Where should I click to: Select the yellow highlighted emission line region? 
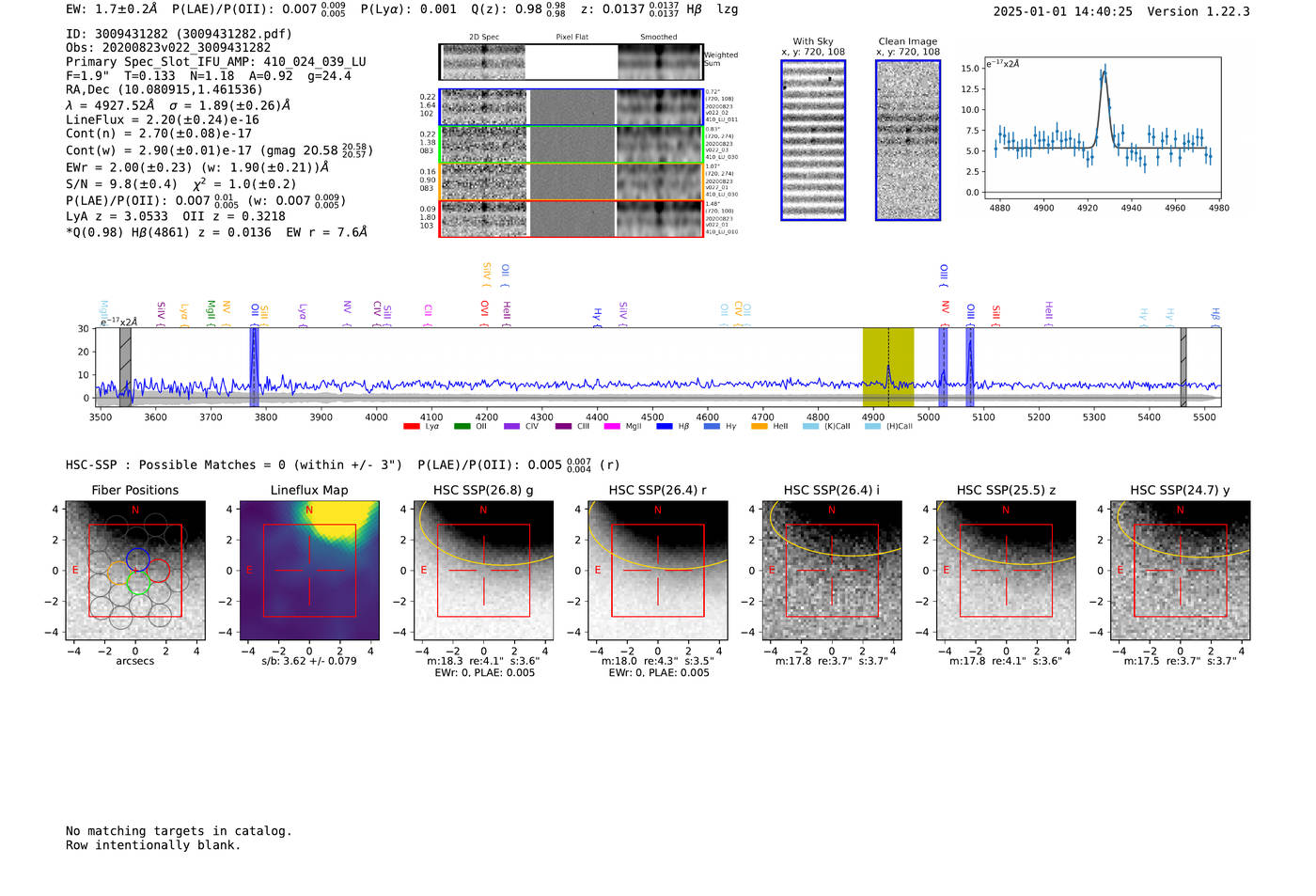pyautogui.click(x=888, y=367)
